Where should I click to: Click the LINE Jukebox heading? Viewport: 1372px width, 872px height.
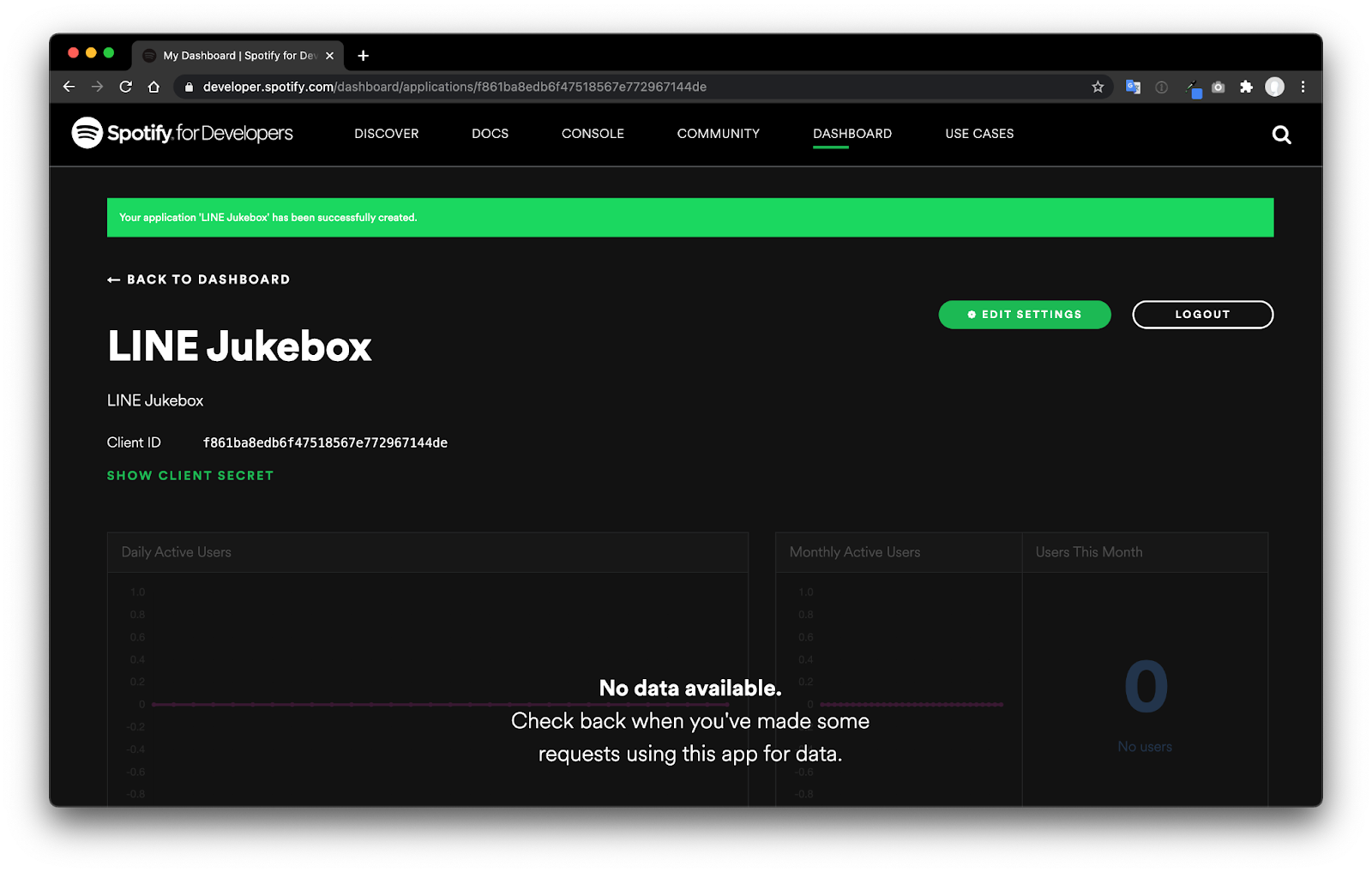coord(239,346)
